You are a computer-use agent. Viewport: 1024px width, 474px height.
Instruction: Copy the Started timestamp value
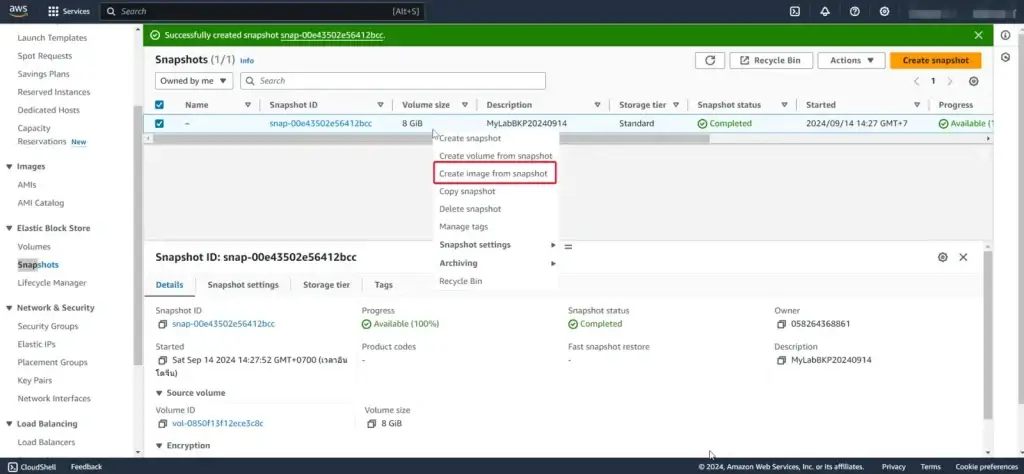point(163,360)
